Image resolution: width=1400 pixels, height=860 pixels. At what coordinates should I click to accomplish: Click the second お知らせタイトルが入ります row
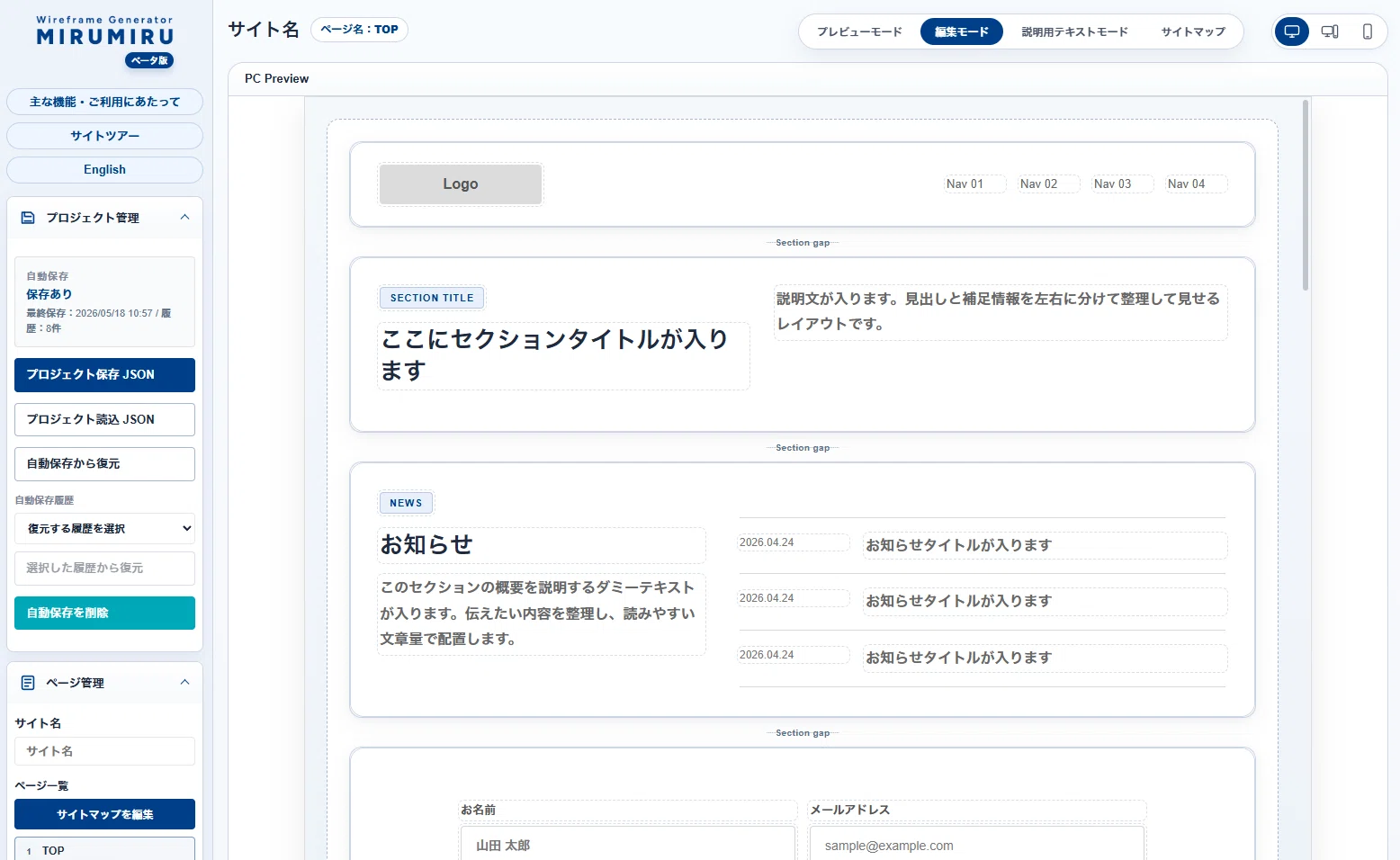coord(1045,601)
